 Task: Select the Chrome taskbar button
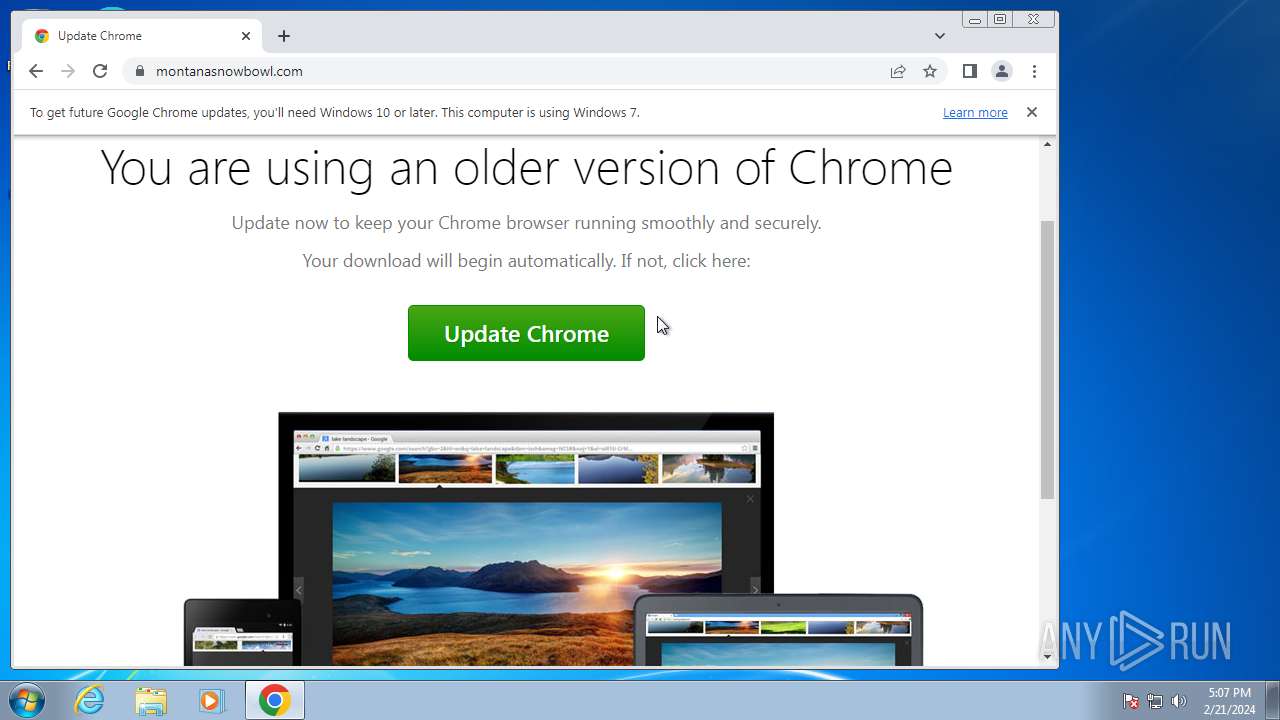pyautogui.click(x=275, y=700)
